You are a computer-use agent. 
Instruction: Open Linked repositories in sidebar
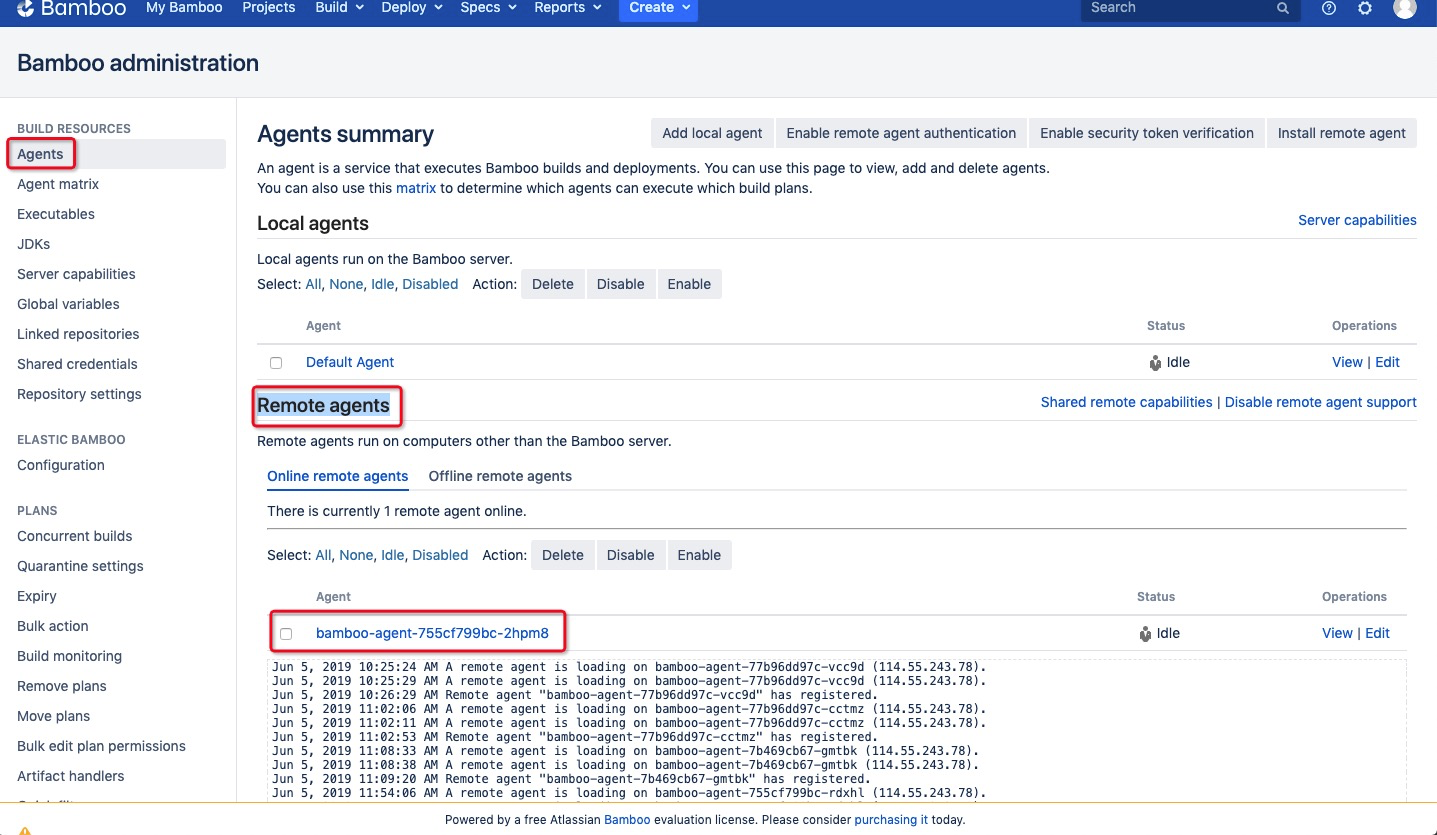tap(78, 334)
